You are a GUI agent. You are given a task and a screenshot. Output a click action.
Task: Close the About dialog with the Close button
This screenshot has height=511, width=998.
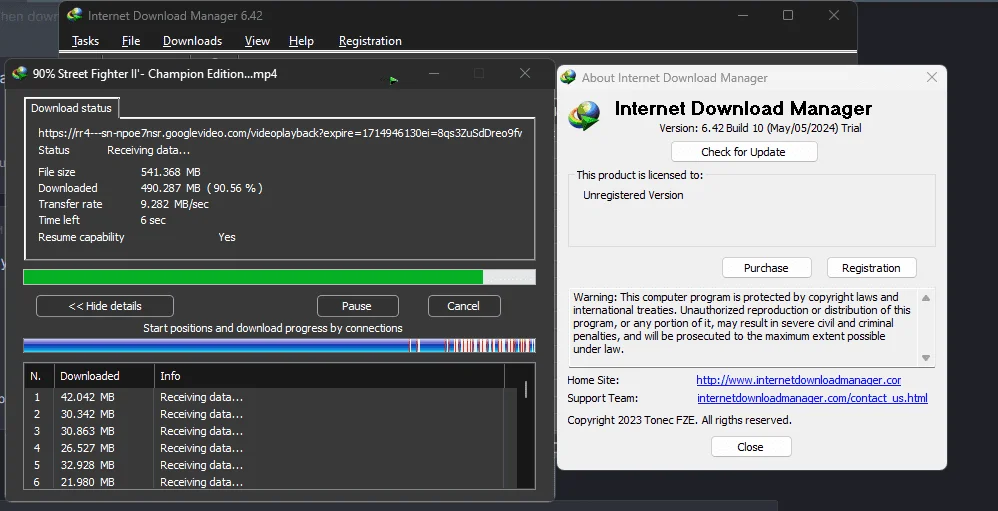click(x=751, y=447)
